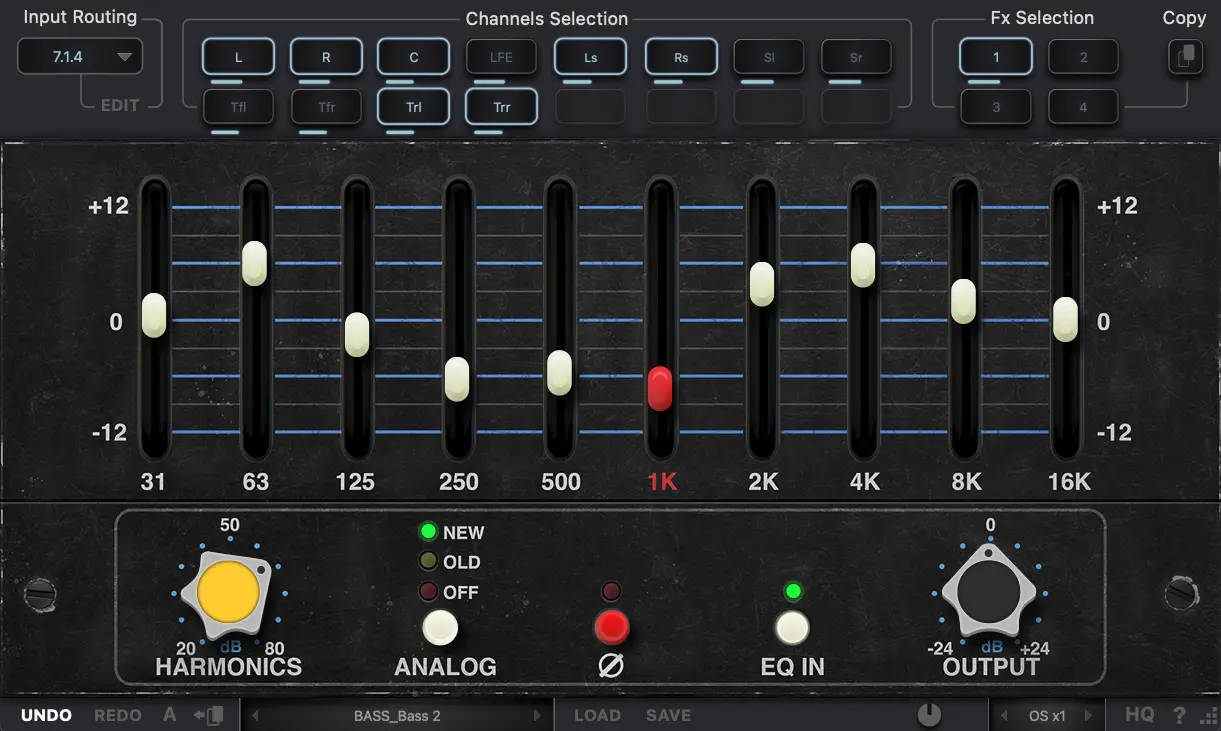Click the Copy Fx icon button

click(1186, 57)
